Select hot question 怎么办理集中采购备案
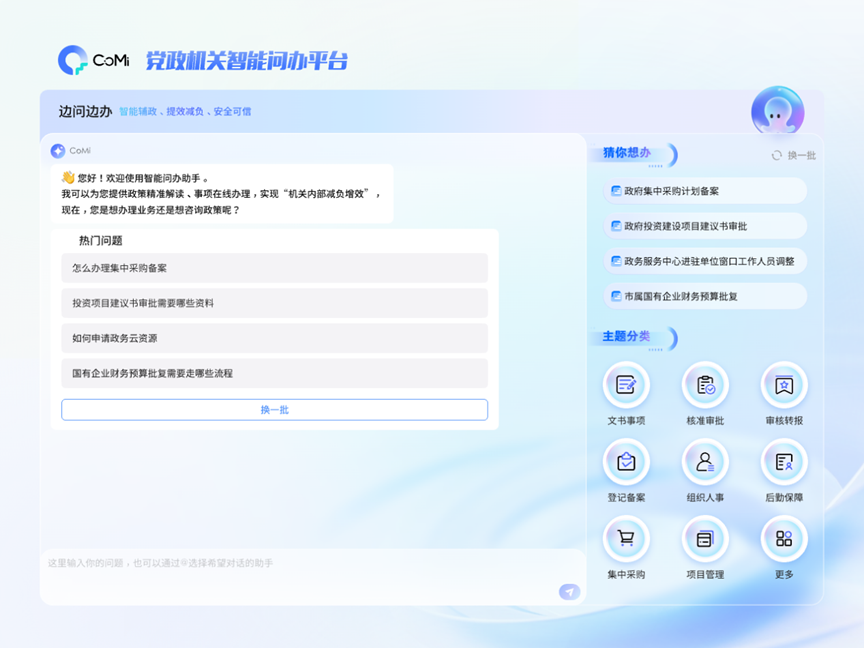This screenshot has width=864, height=648. [274, 267]
